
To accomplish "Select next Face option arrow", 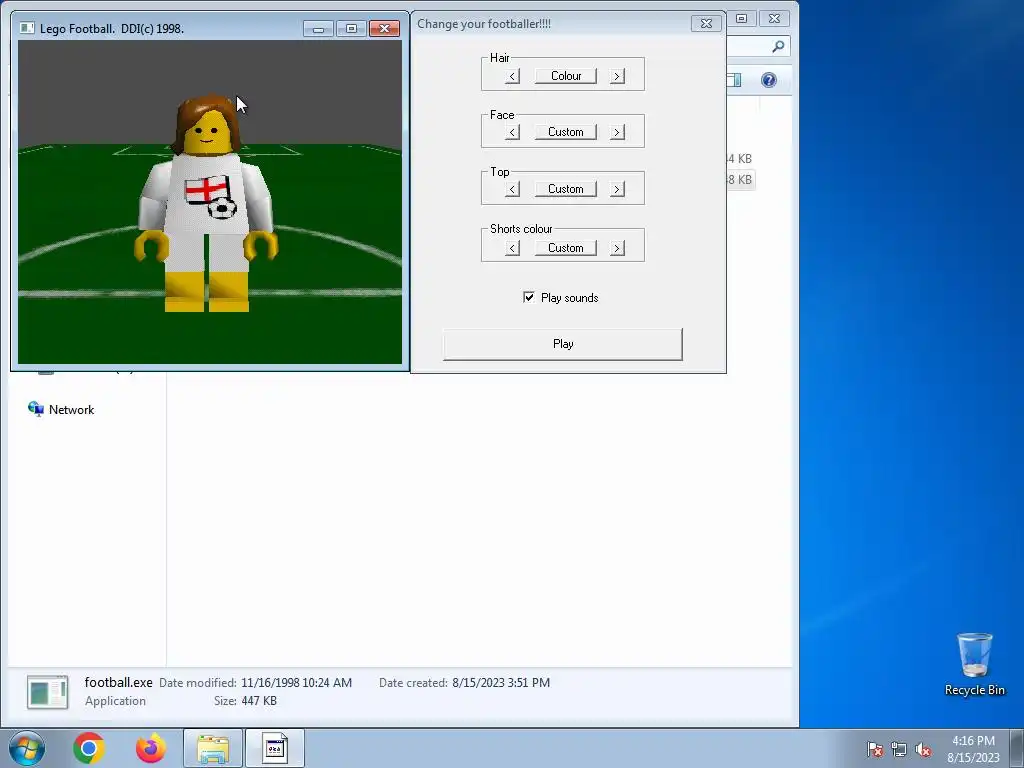I will pyautogui.click(x=617, y=133).
